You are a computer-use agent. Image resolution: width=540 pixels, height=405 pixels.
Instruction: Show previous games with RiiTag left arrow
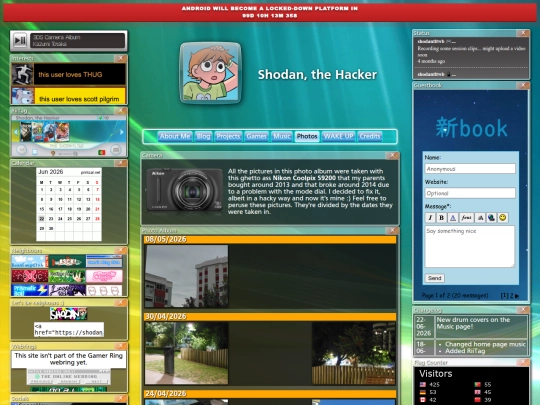(x=16, y=132)
